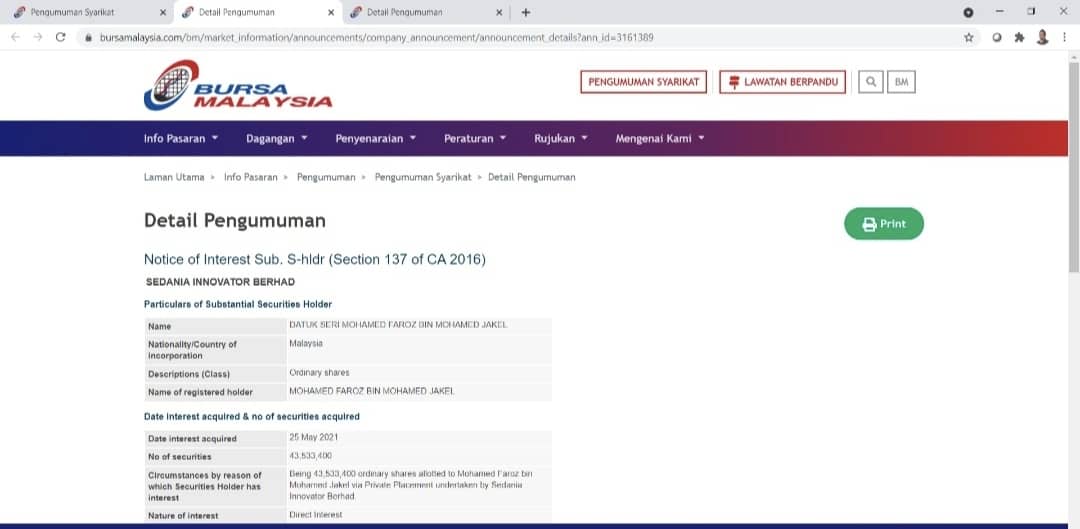Click the DATUK SERI MOHAMED FAROZ name value
The height and width of the screenshot is (529, 1080).
pyautogui.click(x=398, y=324)
